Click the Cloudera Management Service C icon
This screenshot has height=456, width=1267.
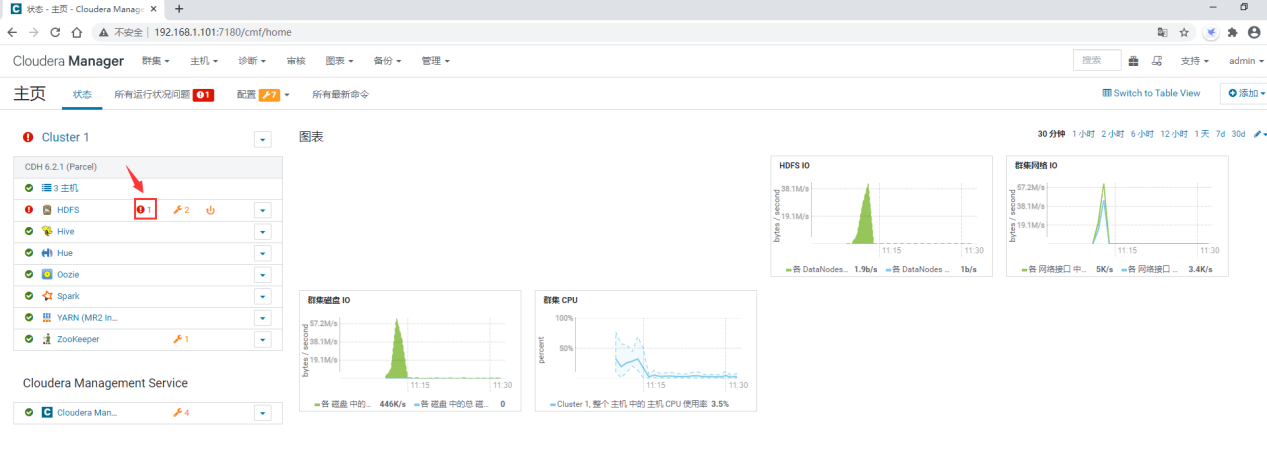click(x=46, y=412)
